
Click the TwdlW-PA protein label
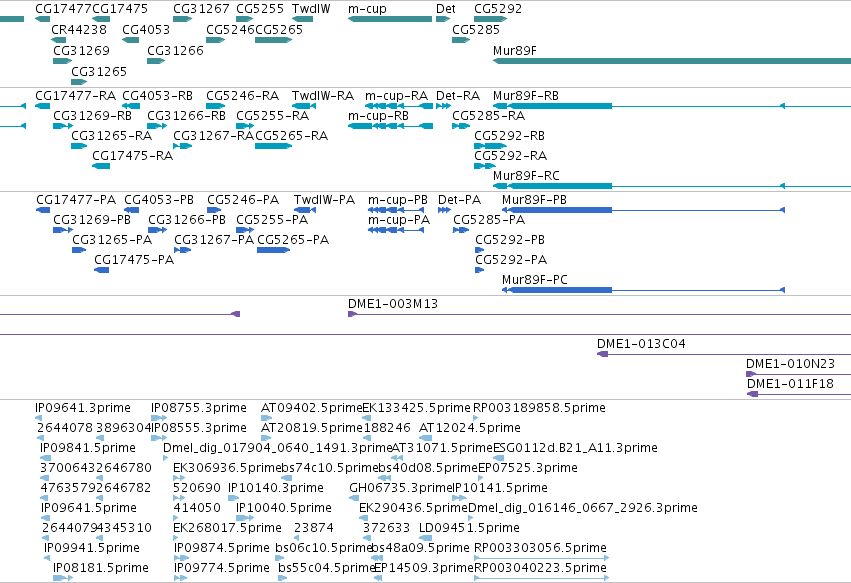tap(325, 200)
